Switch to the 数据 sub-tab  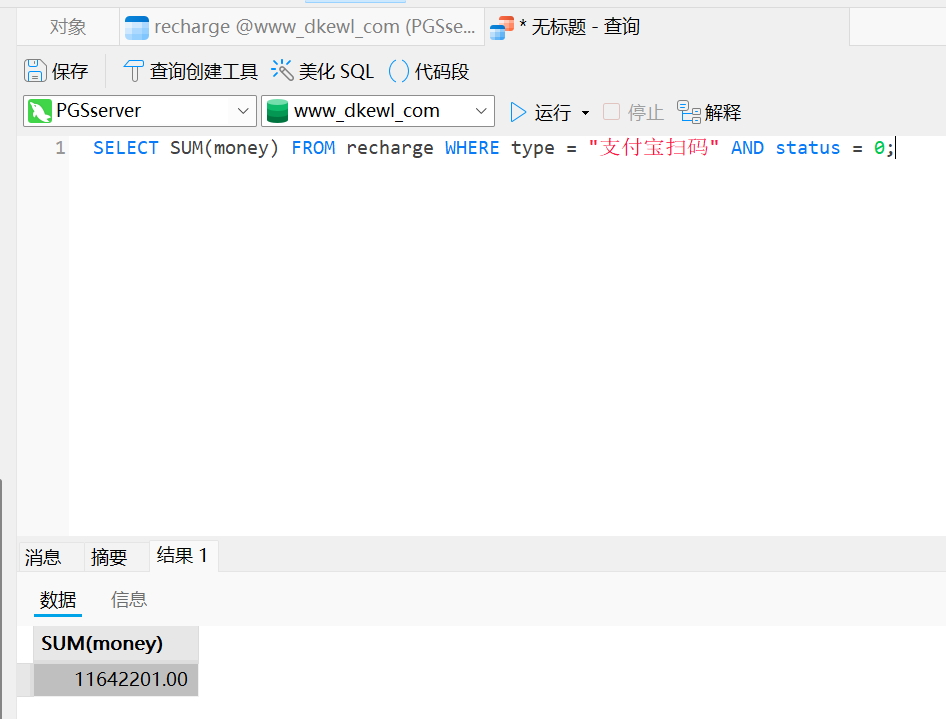pos(58,600)
